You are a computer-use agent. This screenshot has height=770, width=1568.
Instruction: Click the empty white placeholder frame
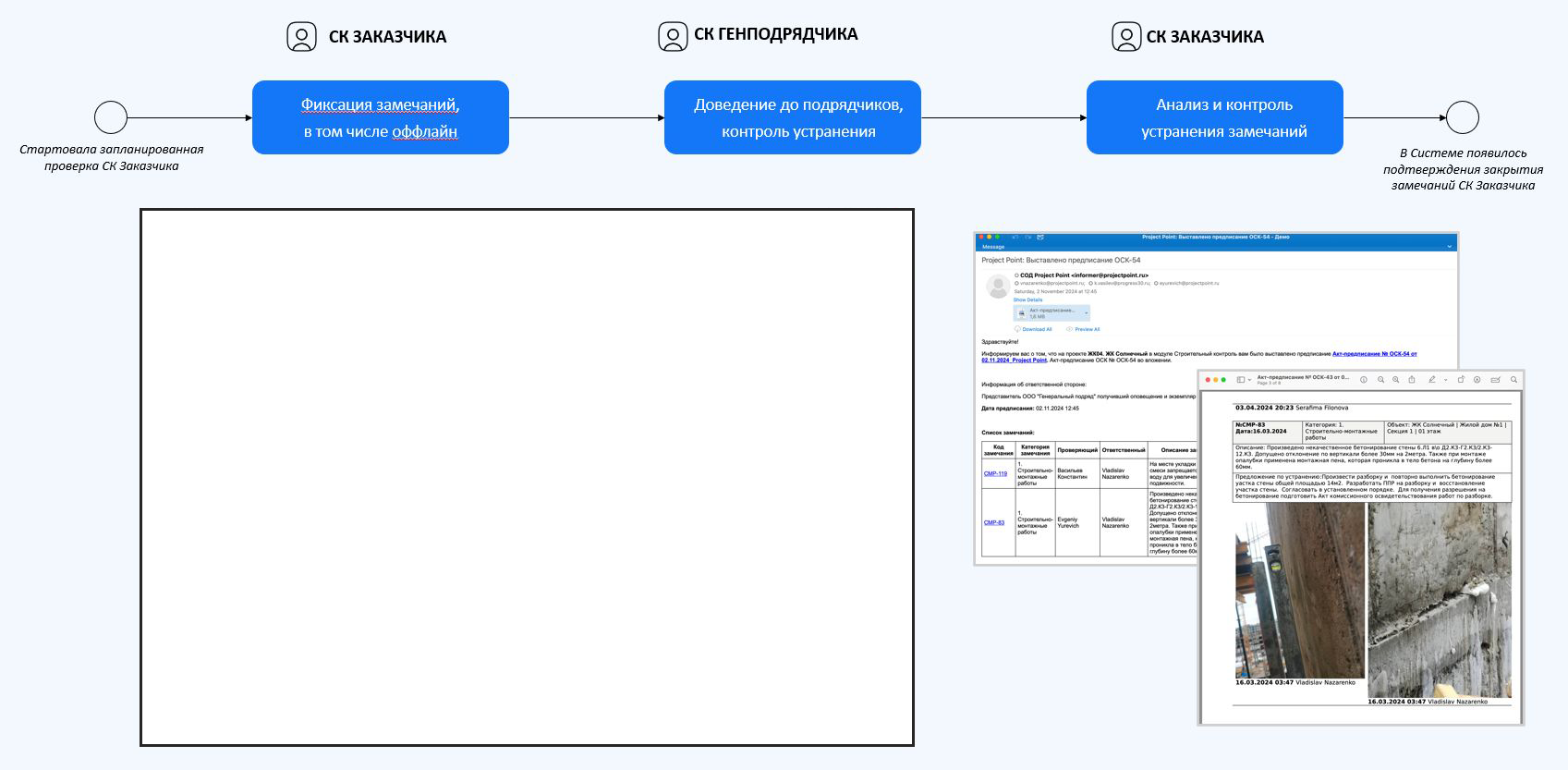tap(527, 477)
